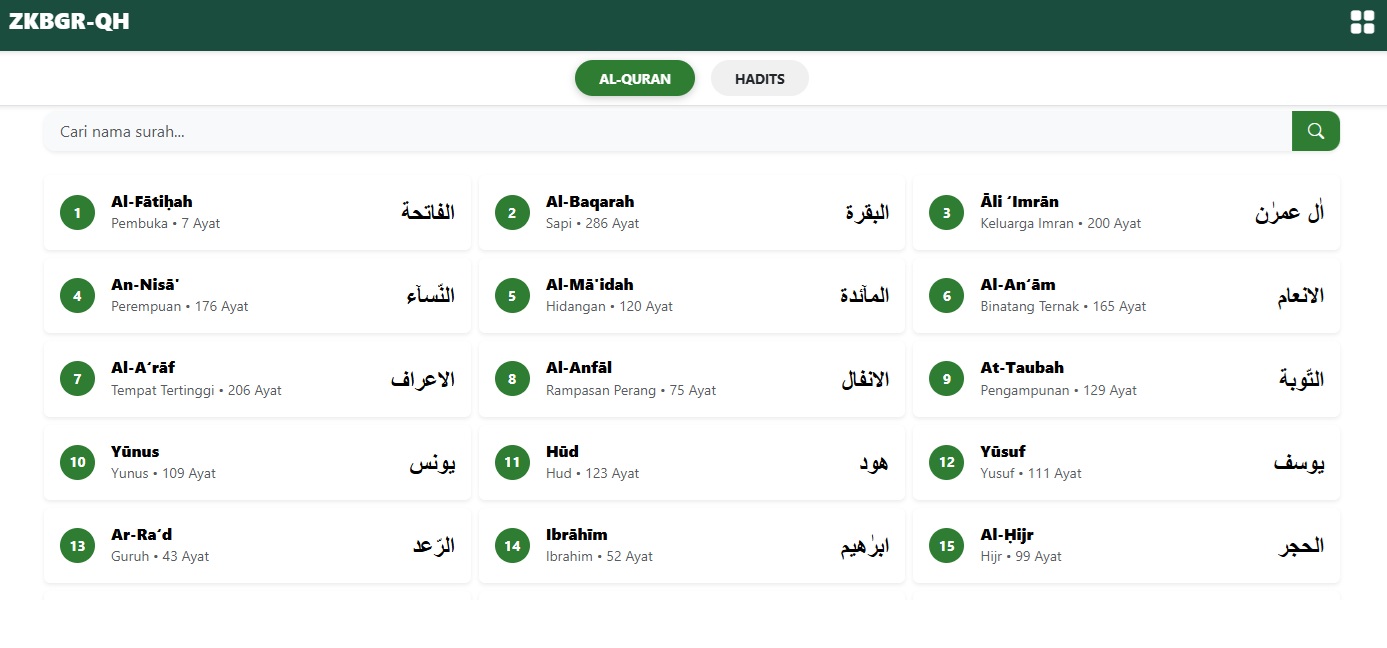Switch to the Hadits tab
The width and height of the screenshot is (1387, 648).
click(759, 79)
